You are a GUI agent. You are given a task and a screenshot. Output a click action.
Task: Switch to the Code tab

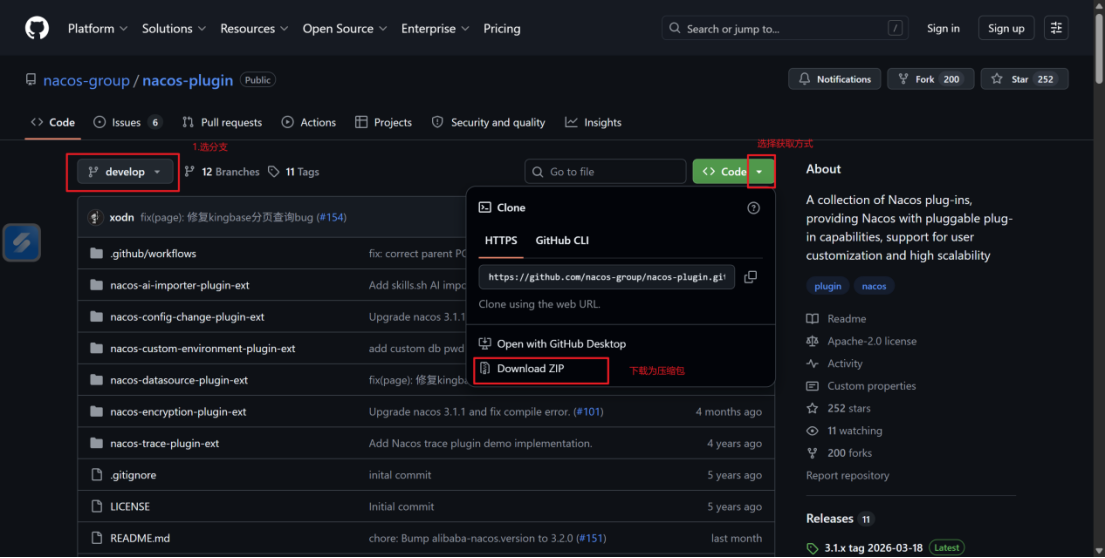[53, 123]
